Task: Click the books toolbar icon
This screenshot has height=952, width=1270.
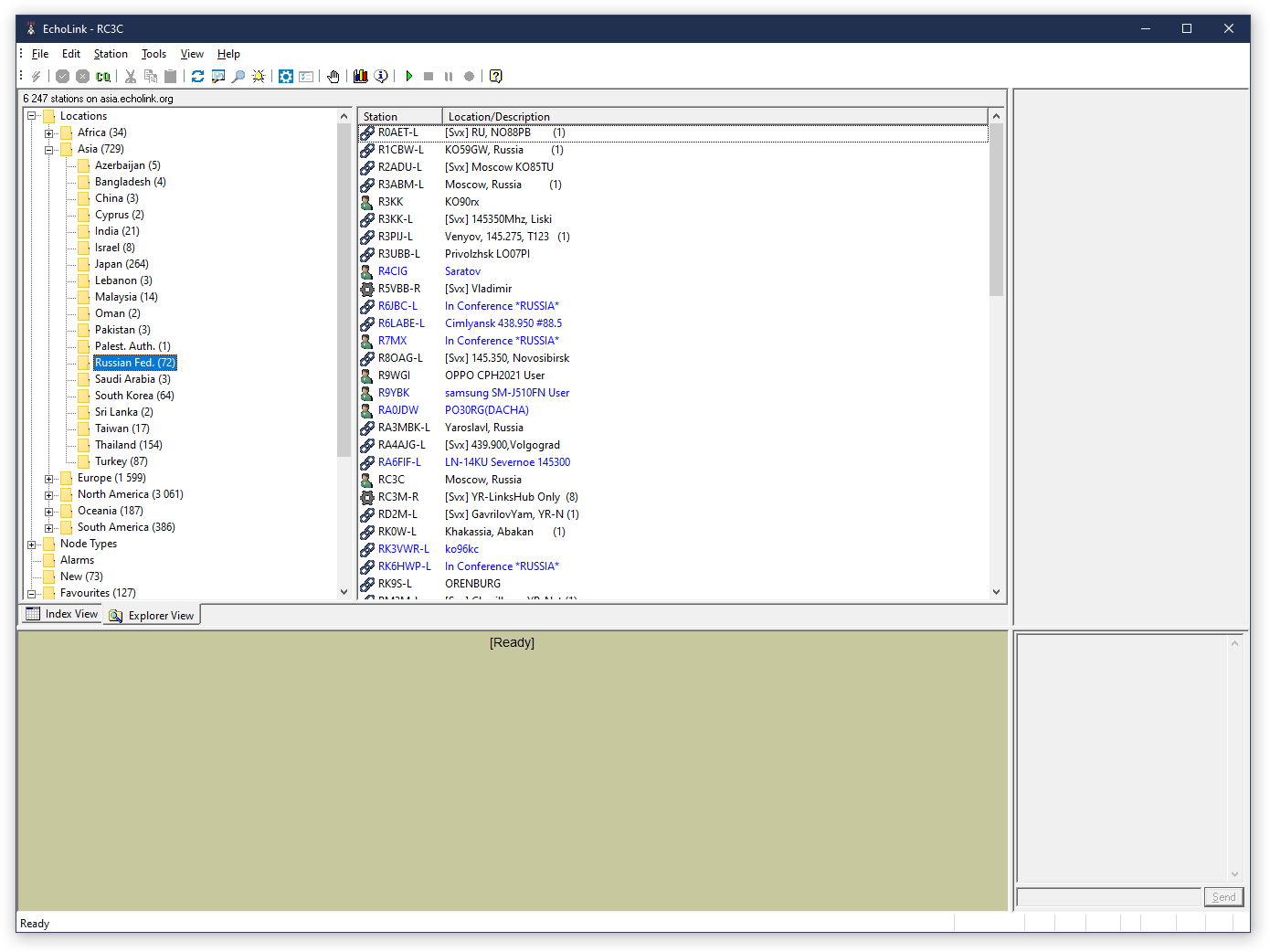Action: [x=361, y=77]
